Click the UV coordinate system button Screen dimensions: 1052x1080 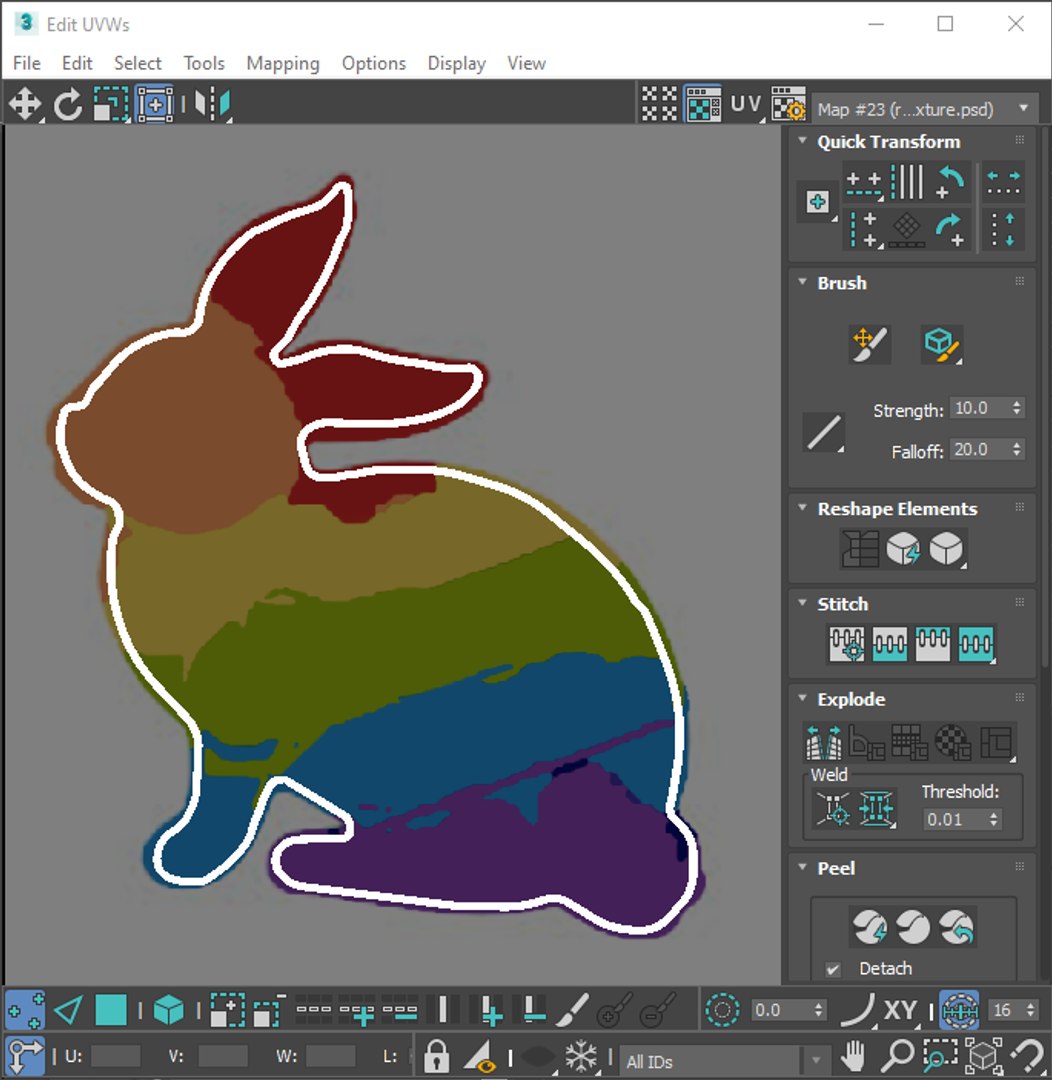(746, 104)
